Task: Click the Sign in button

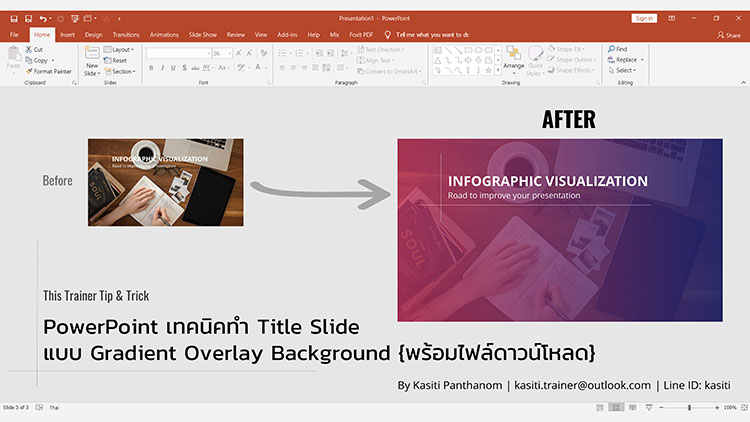Action: click(644, 18)
